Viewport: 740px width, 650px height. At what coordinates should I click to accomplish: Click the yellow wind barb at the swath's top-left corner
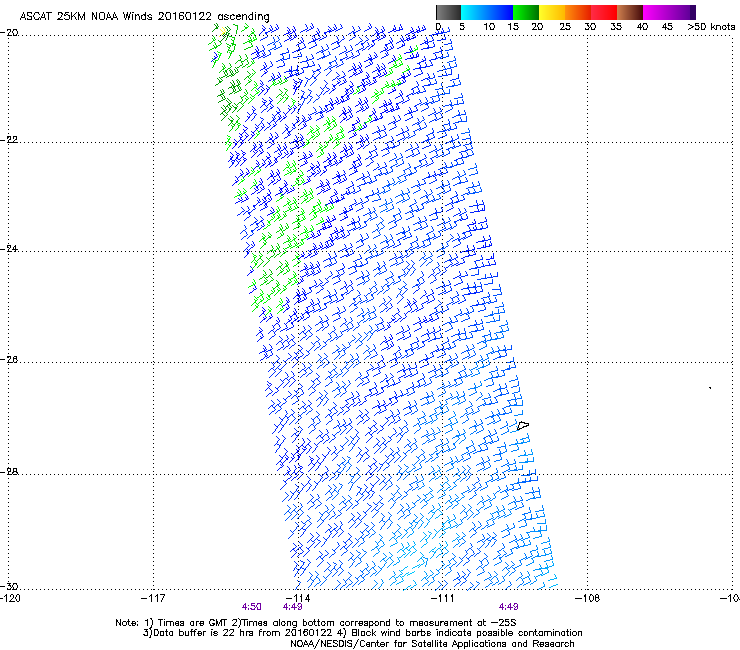point(224,31)
